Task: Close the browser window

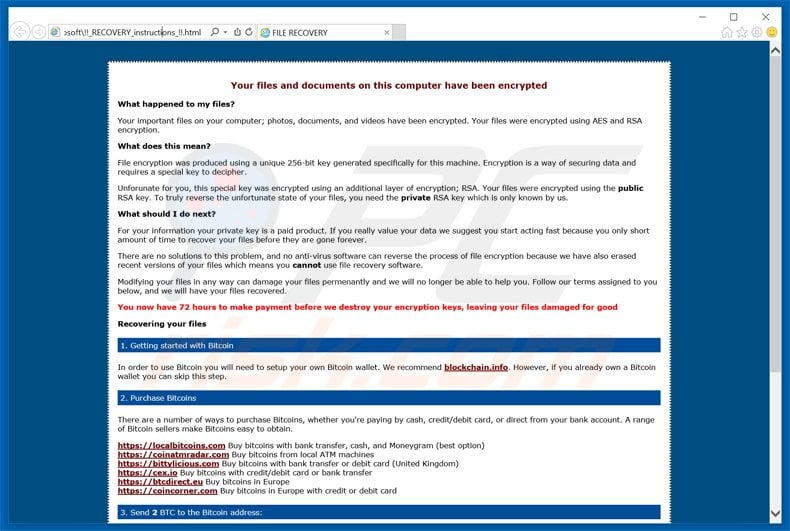Action: coord(765,17)
